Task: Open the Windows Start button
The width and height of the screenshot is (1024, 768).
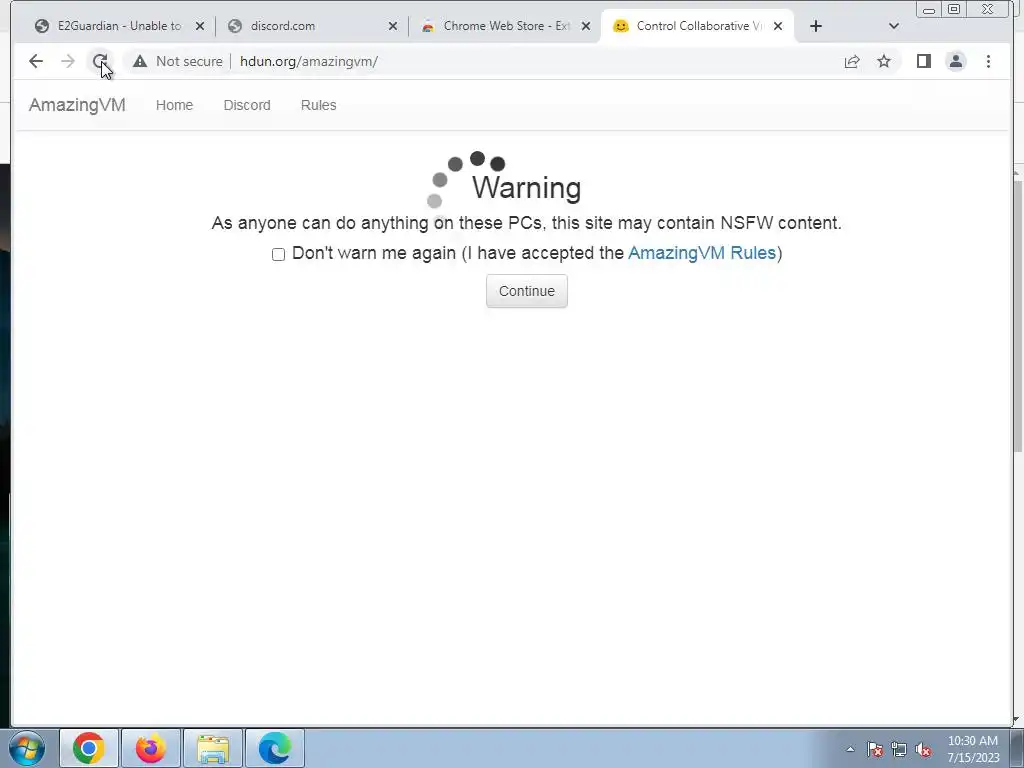Action: (x=26, y=748)
